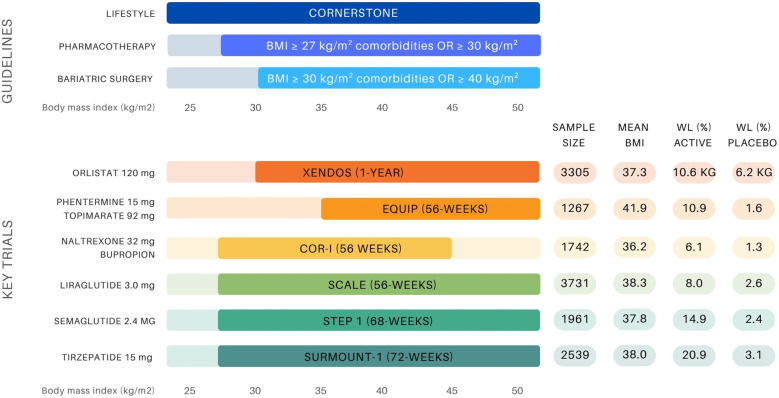779x398 pixels.
Task: Click the 3305 sample size pill
Action: (x=575, y=172)
